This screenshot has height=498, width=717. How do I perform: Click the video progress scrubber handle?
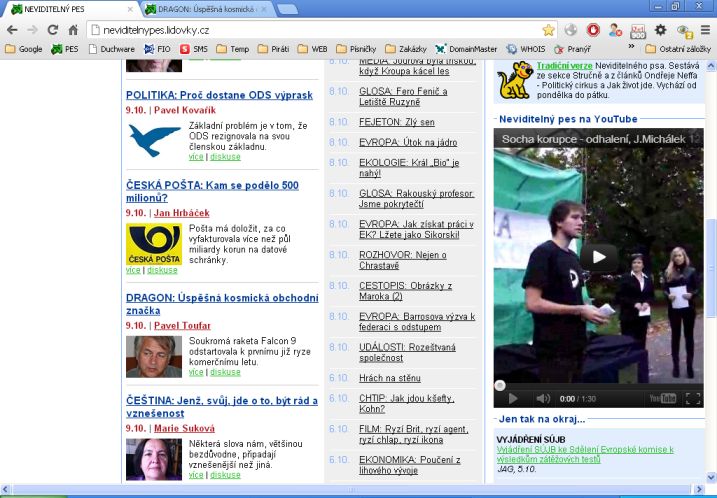[500, 386]
